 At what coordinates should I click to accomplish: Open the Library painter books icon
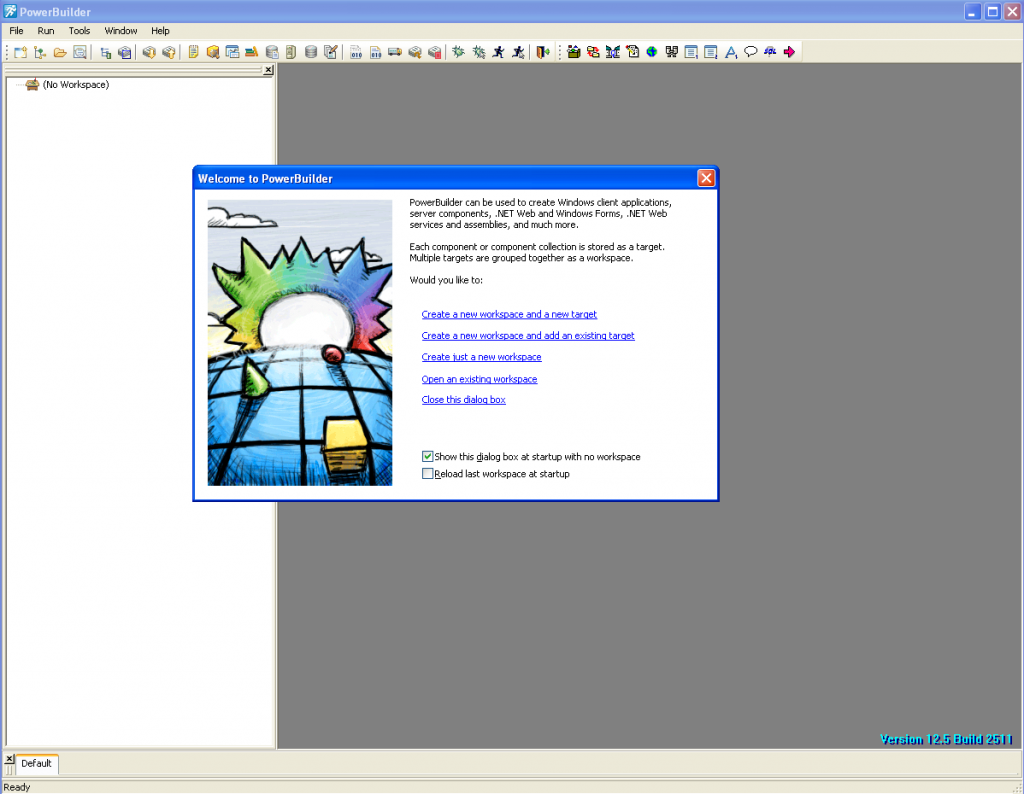coord(252,52)
